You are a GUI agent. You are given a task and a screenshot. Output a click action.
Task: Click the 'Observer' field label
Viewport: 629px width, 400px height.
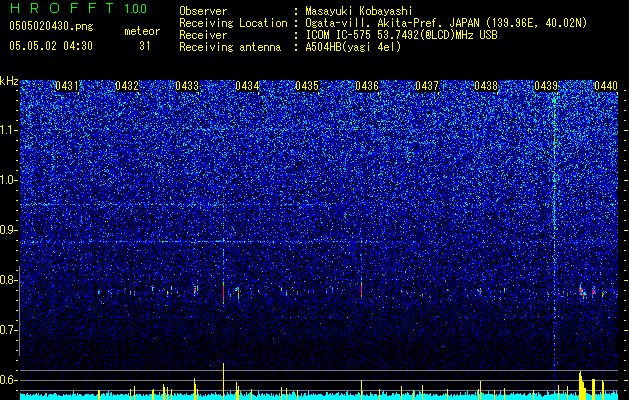pos(203,11)
